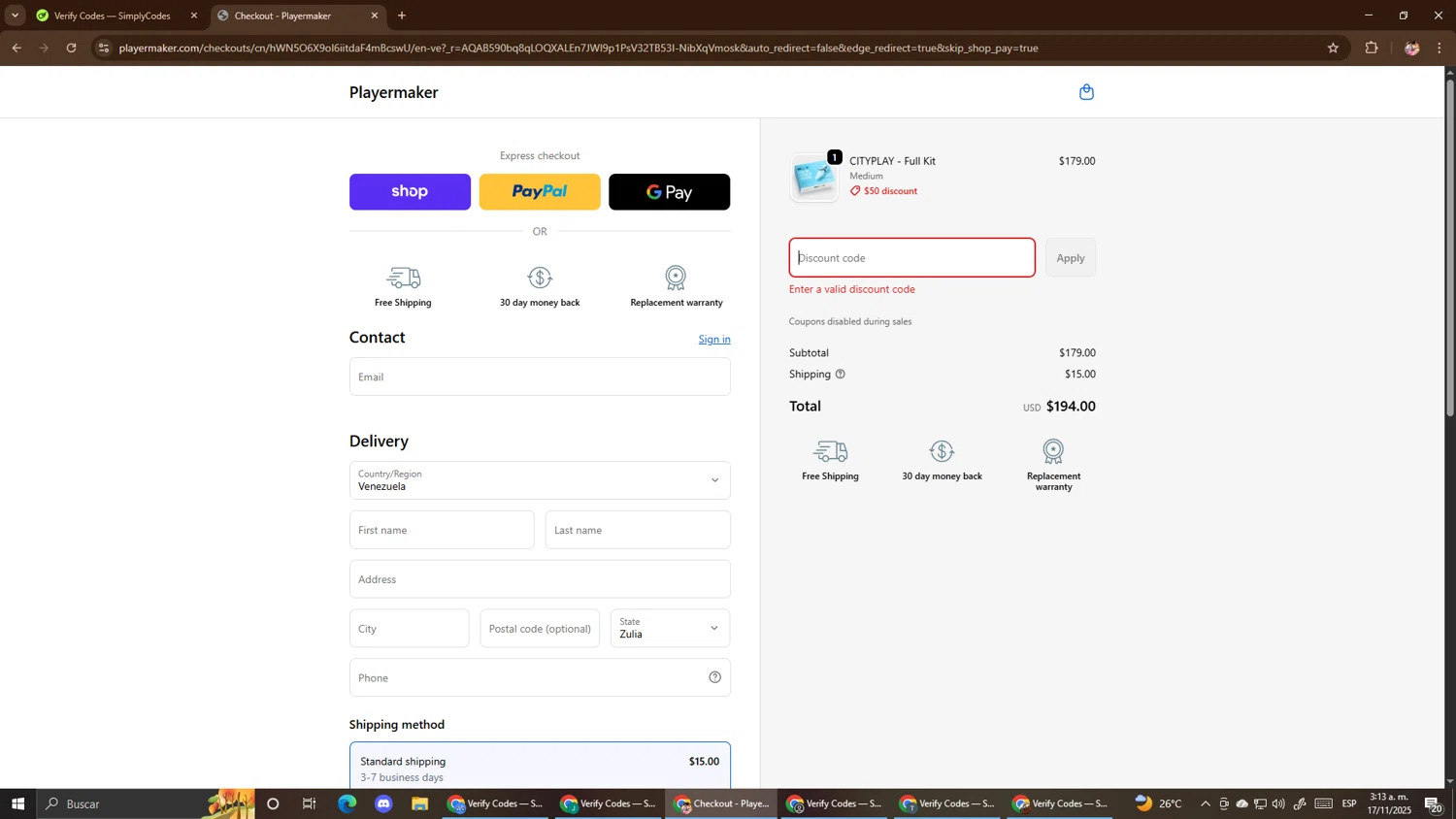Click the Email input field
The height and width of the screenshot is (819, 1456).
[x=540, y=377]
